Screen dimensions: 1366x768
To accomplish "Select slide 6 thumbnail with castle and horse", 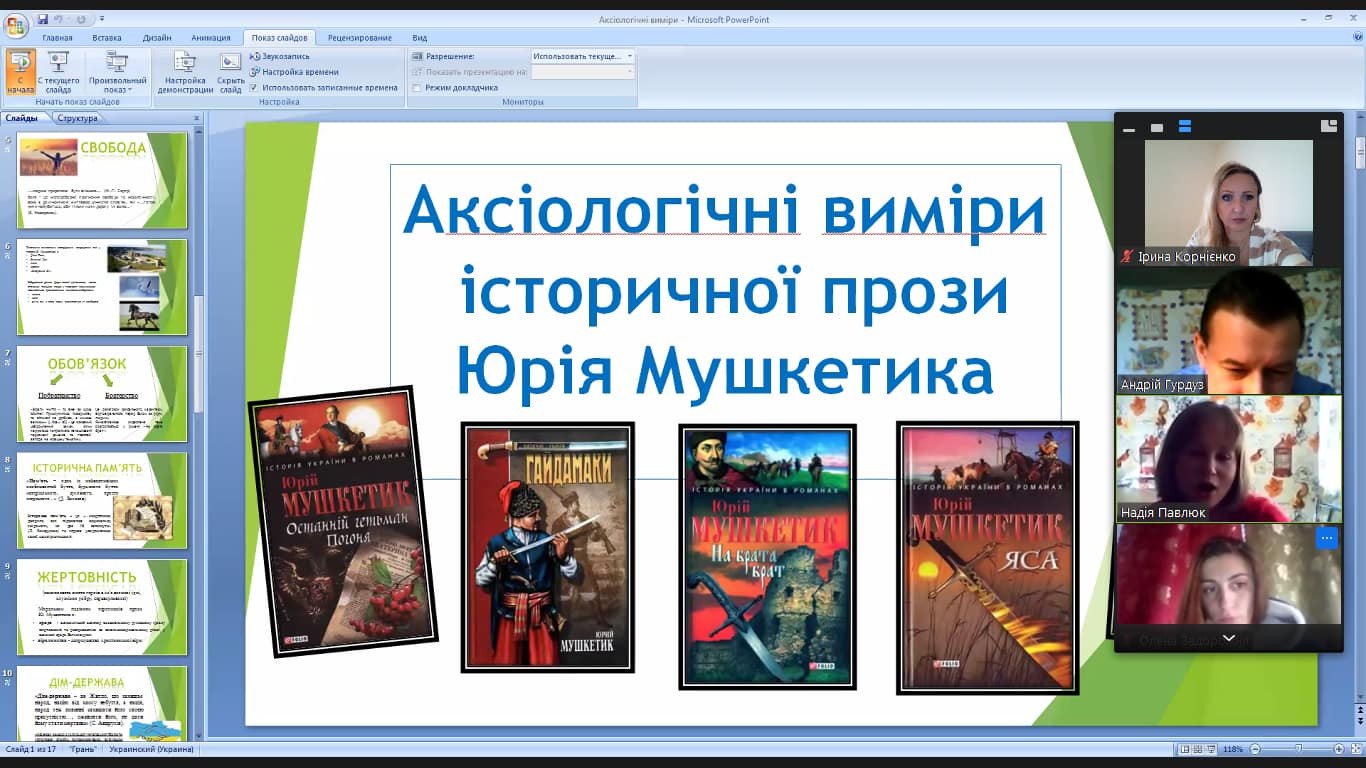I will (x=102, y=287).
